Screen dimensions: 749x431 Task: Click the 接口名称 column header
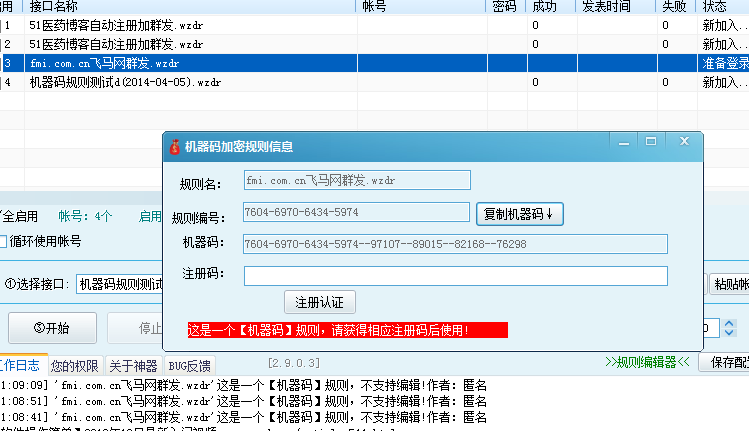pos(191,6)
